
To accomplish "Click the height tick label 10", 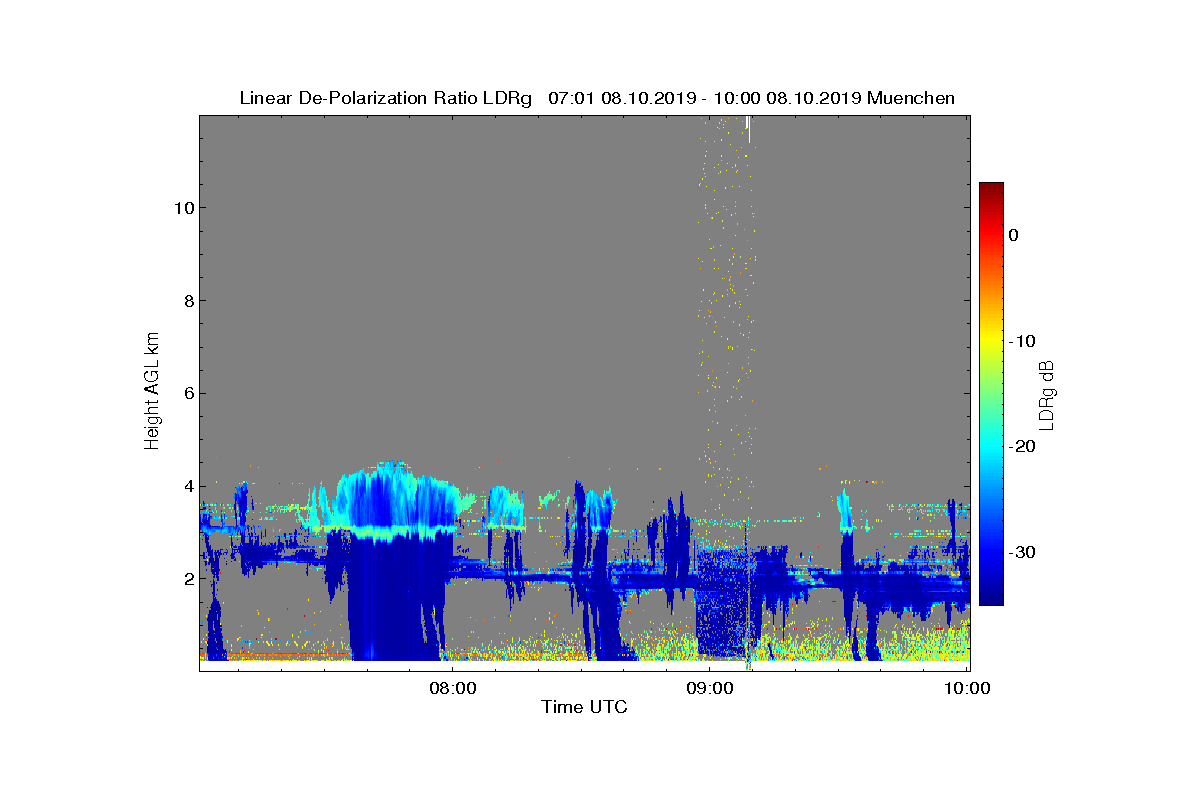I will (182, 208).
